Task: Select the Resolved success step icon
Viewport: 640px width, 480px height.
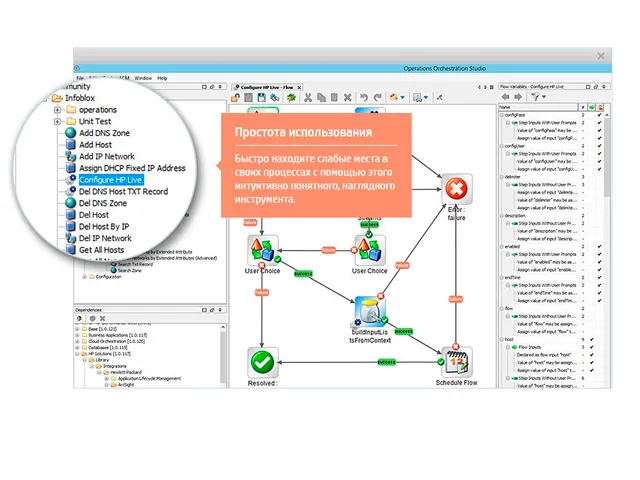Action: pyautogui.click(x=262, y=362)
